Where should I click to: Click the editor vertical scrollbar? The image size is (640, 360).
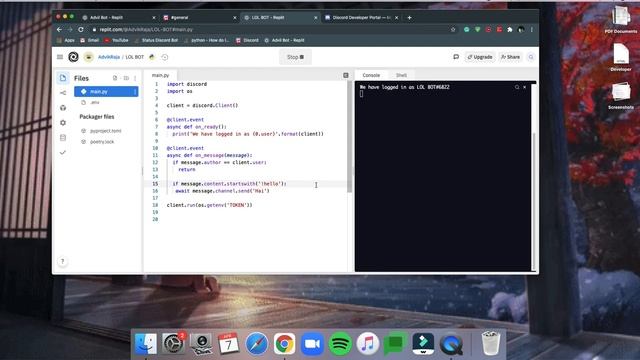tap(349, 137)
